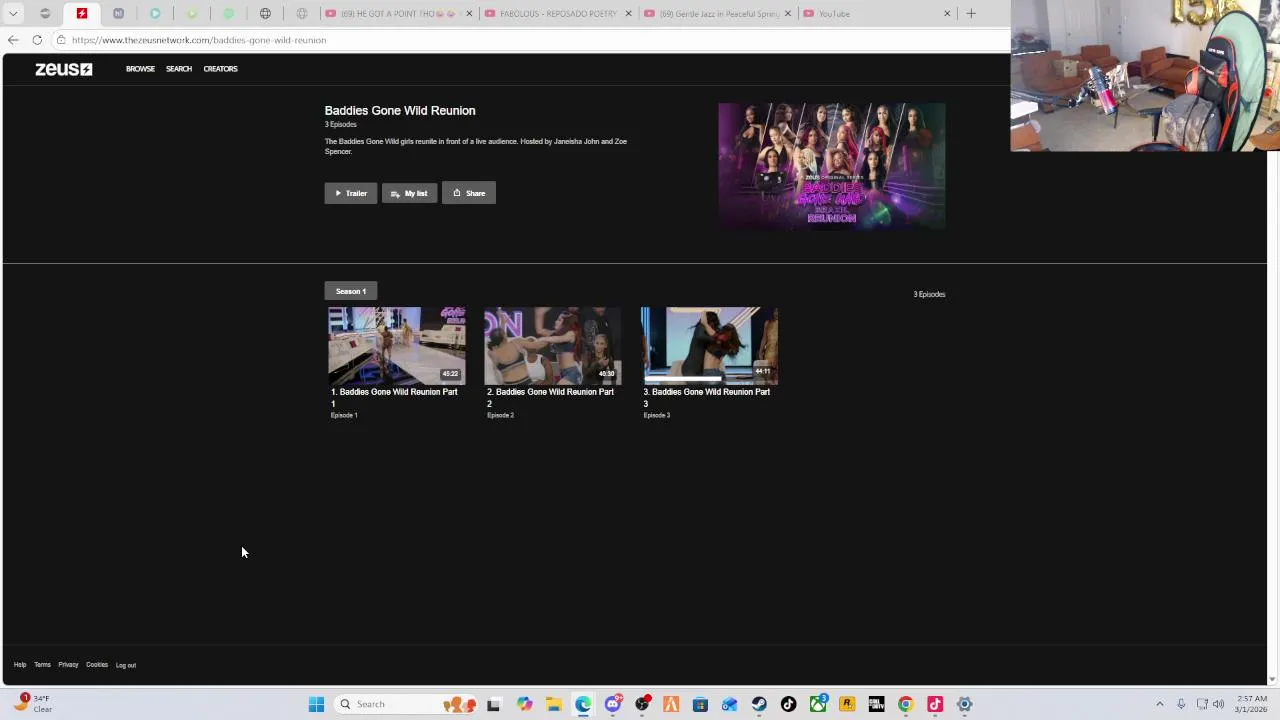Open Task View in the taskbar
The image size is (1280, 720).
(x=493, y=704)
